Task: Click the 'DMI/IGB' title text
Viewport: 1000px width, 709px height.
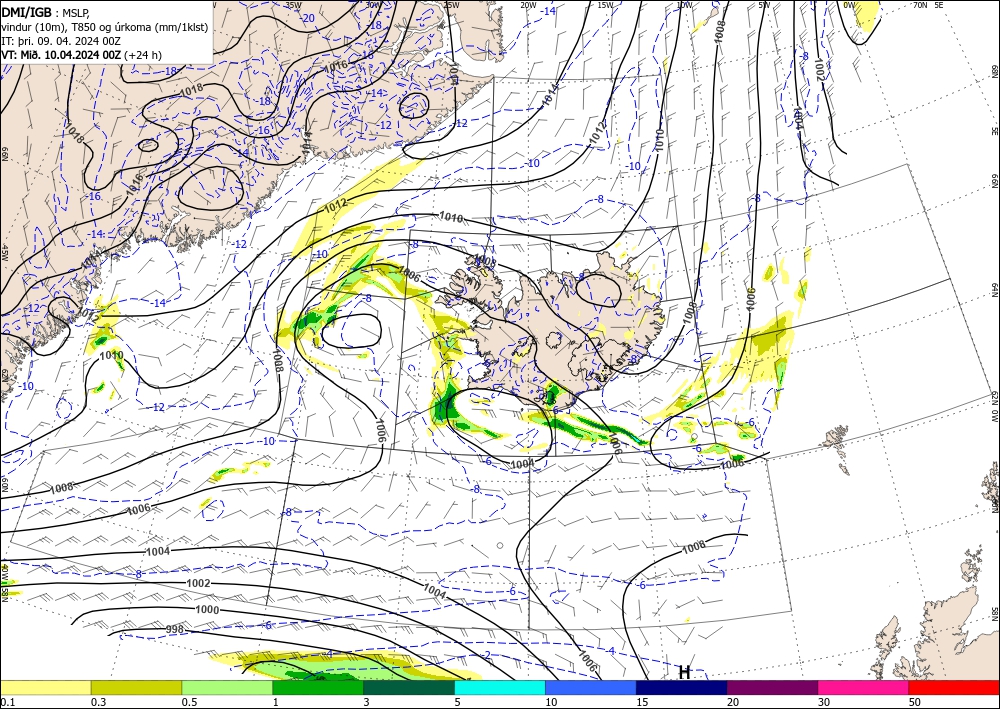Action: (x=27, y=11)
